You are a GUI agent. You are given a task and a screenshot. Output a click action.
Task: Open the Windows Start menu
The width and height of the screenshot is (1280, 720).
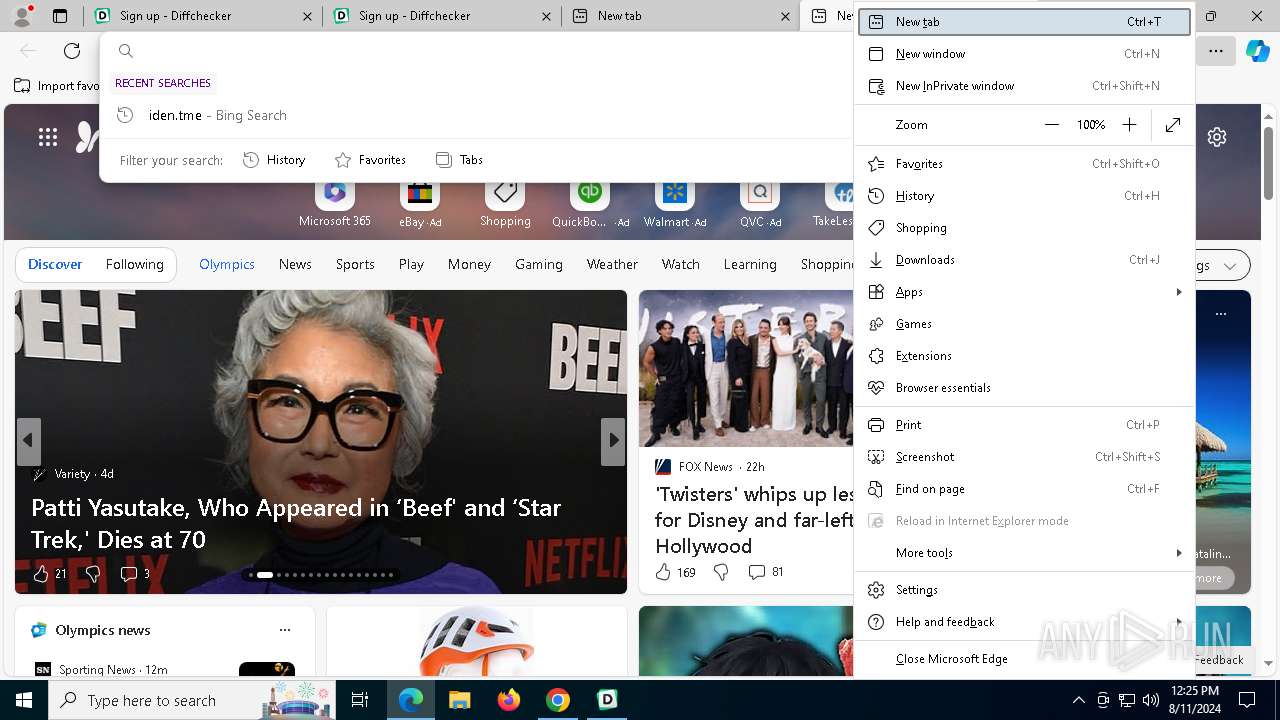[x=24, y=700]
